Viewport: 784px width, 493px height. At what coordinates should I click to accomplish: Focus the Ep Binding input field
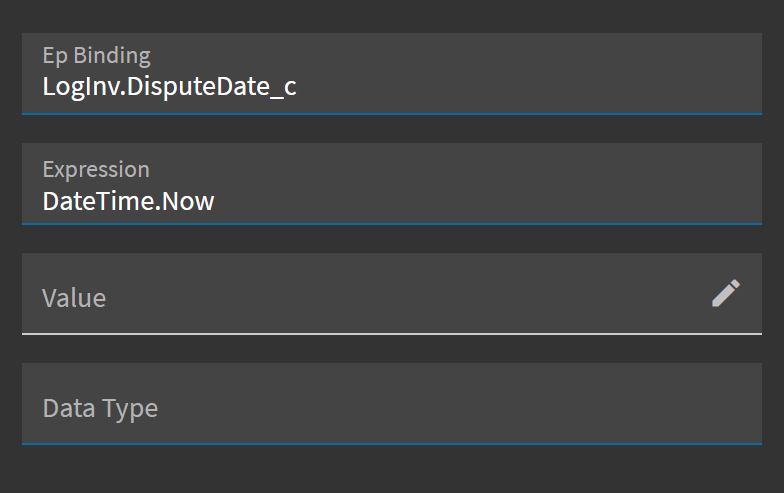(x=392, y=74)
